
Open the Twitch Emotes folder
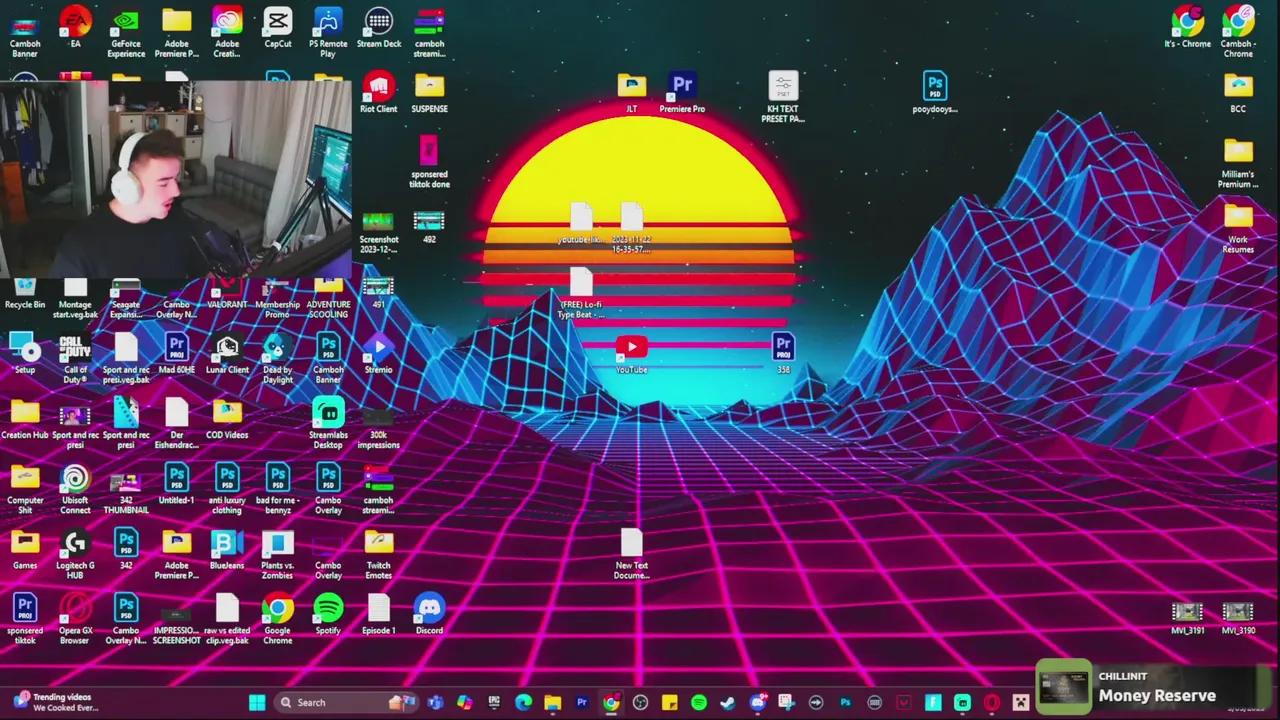pos(379,554)
